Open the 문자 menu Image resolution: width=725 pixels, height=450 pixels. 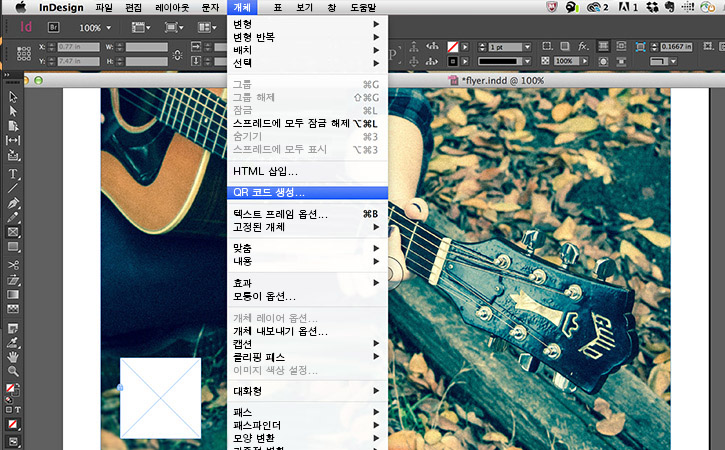[210, 7]
